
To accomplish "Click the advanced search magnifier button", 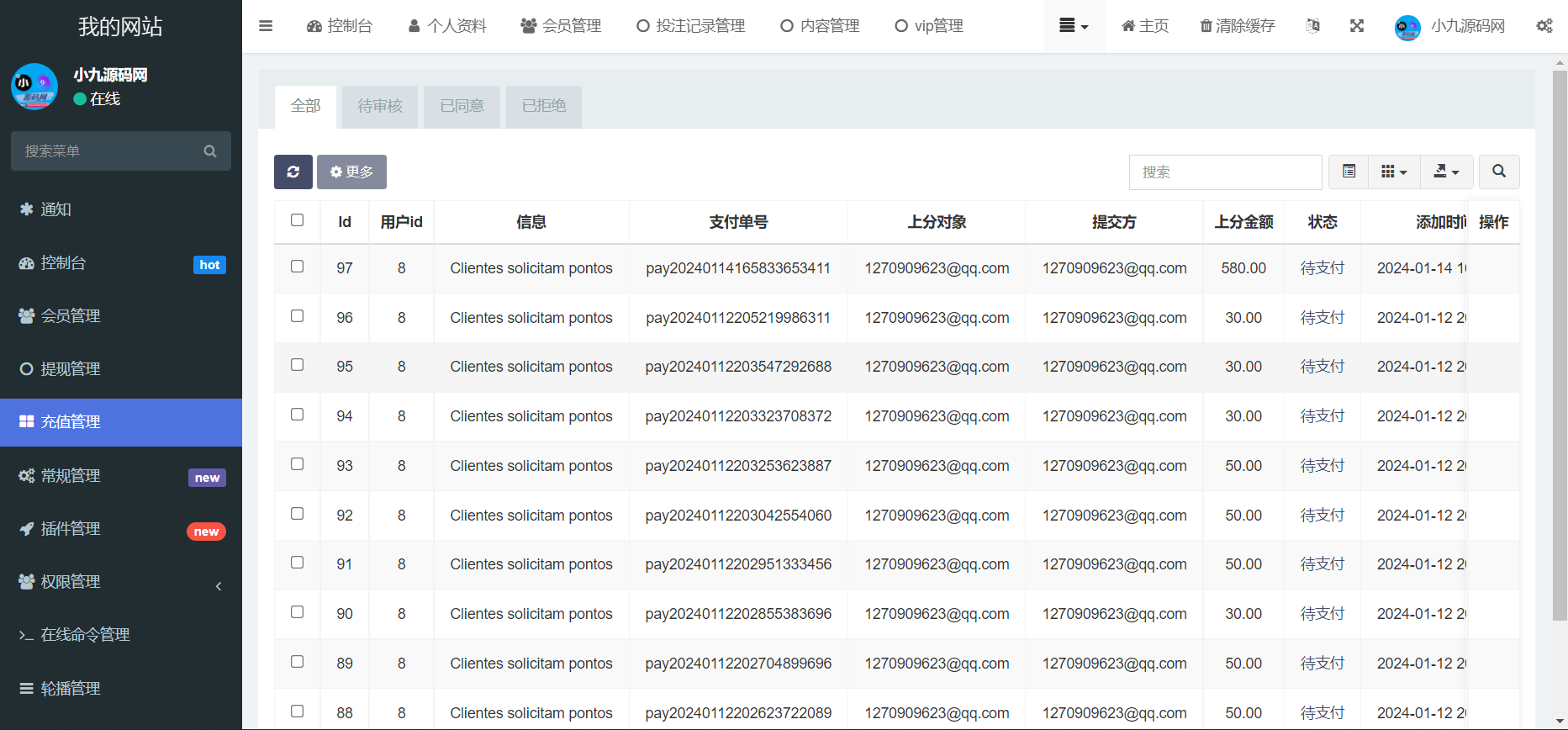I will click(x=1499, y=172).
